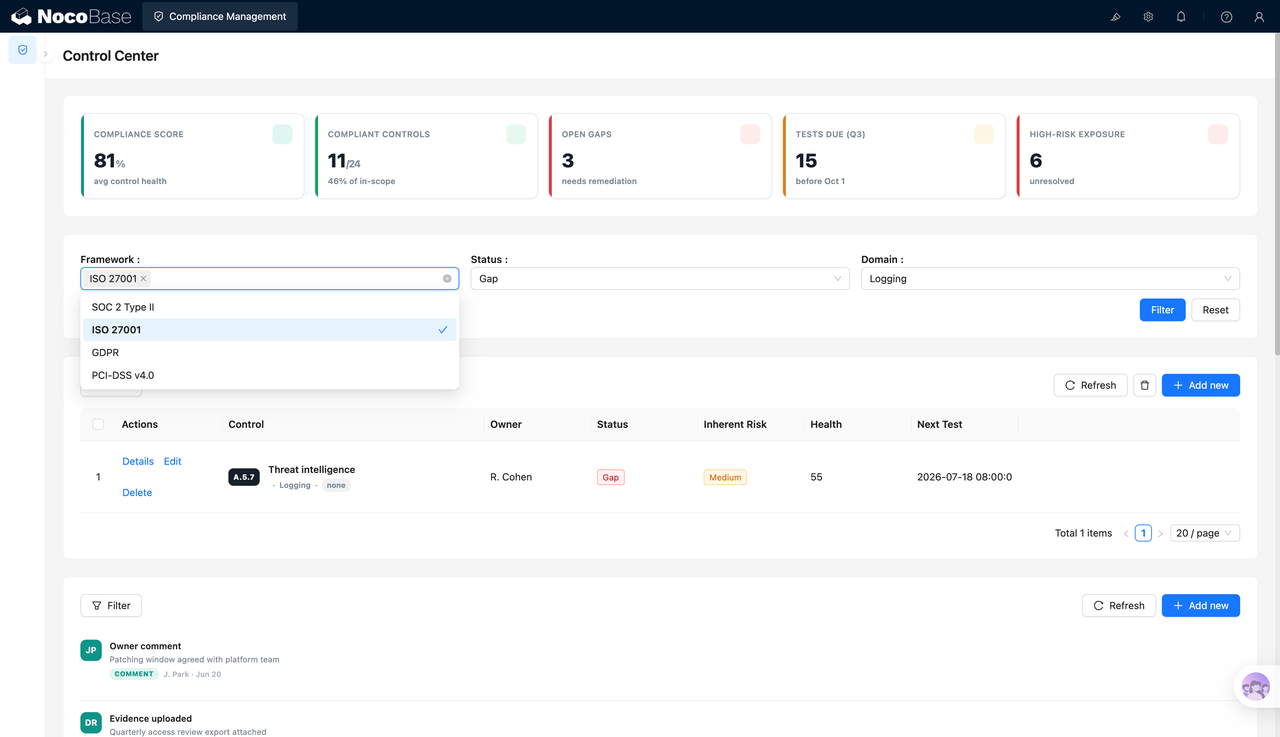Remove the ISO 27001 tag from Framework
This screenshot has height=737, width=1280.
pos(143,279)
